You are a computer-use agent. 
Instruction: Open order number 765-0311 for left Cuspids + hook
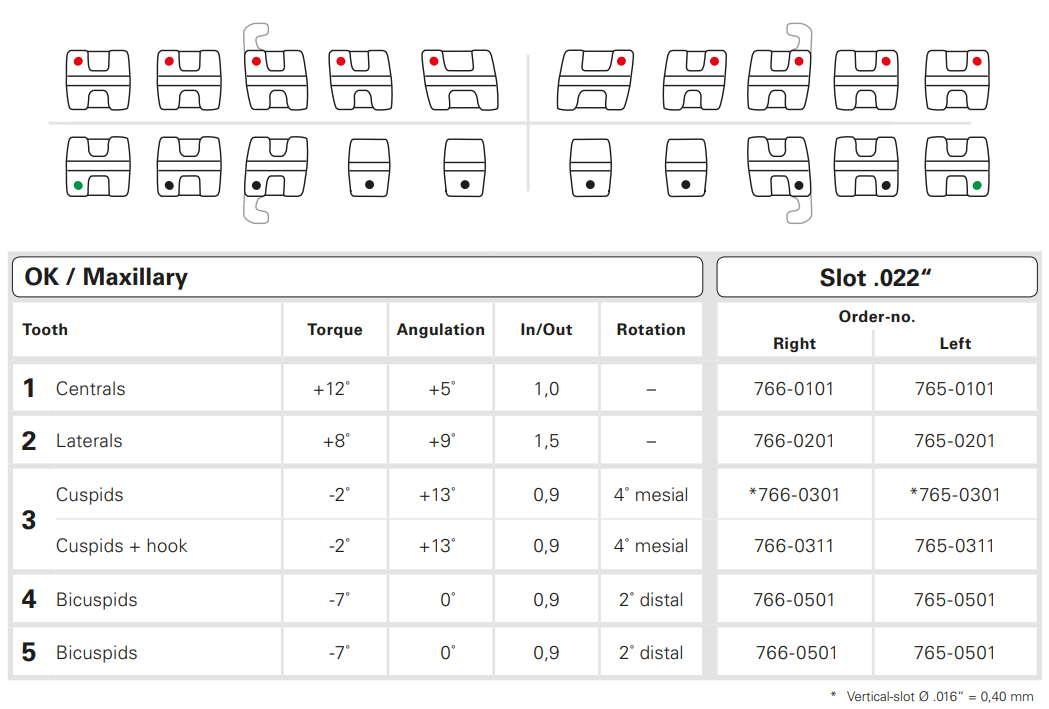coord(955,546)
